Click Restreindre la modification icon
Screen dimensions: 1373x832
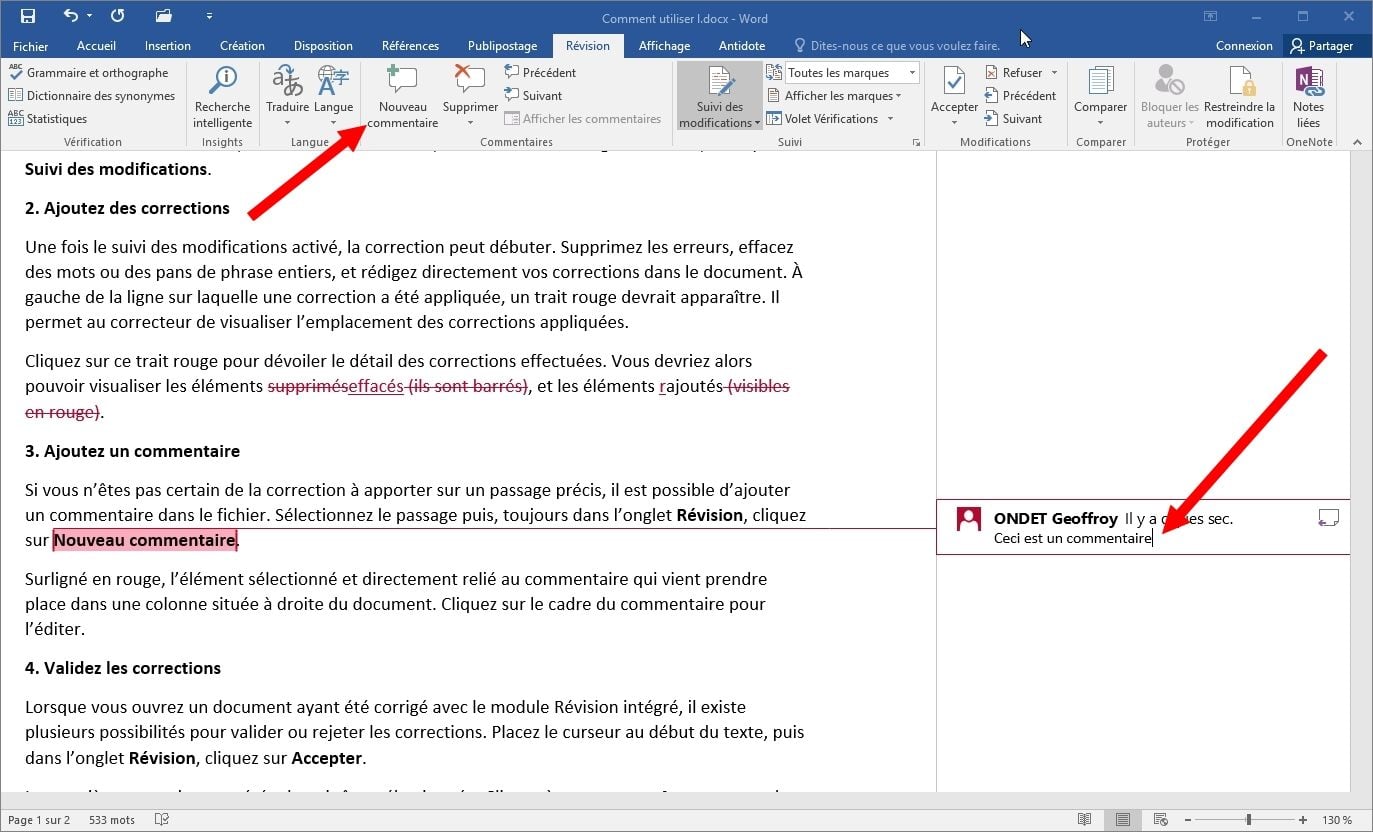coord(1239,81)
